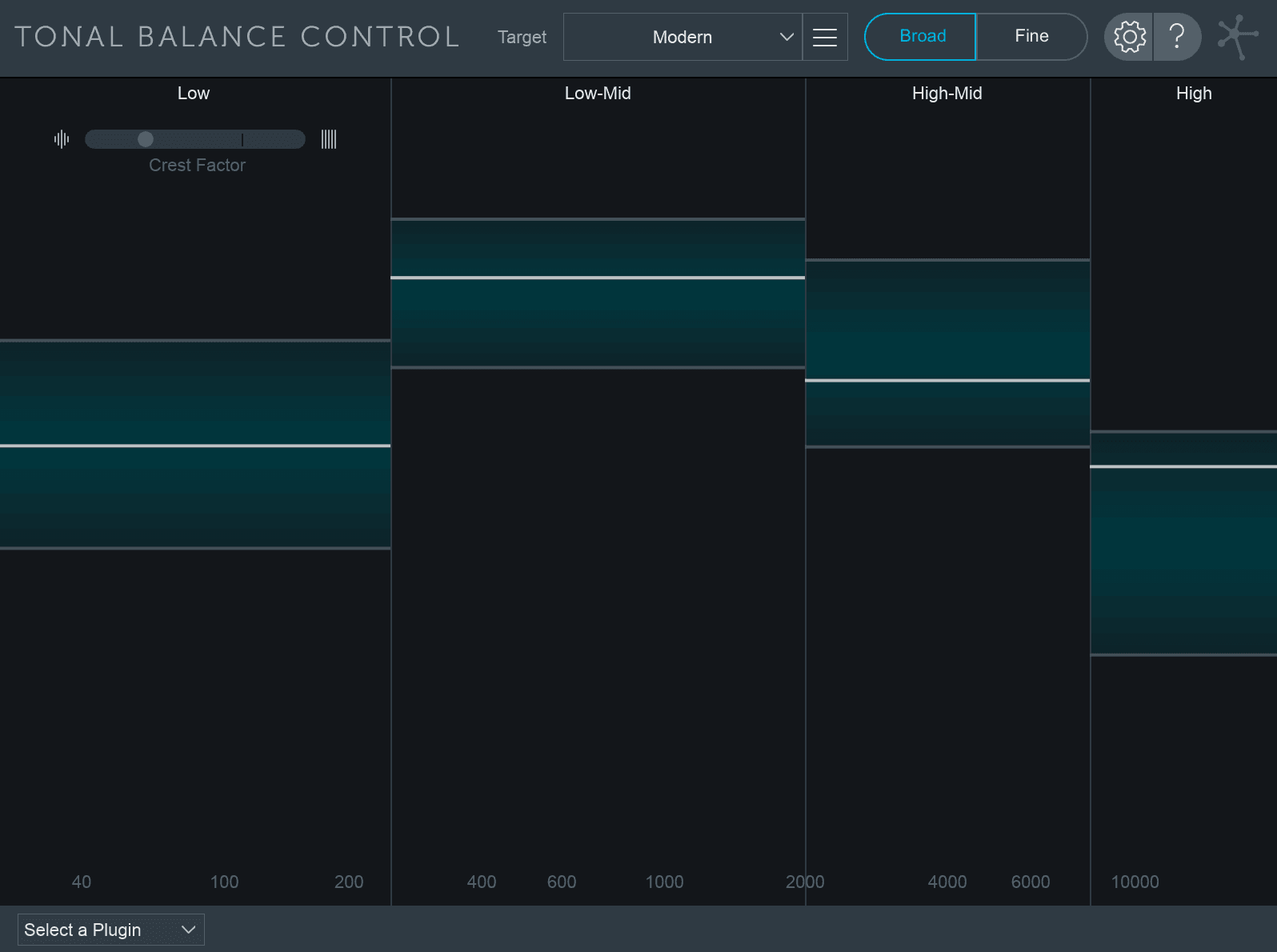The height and width of the screenshot is (952, 1277).
Task: Click the Low-Mid band white level line
Action: click(598, 278)
